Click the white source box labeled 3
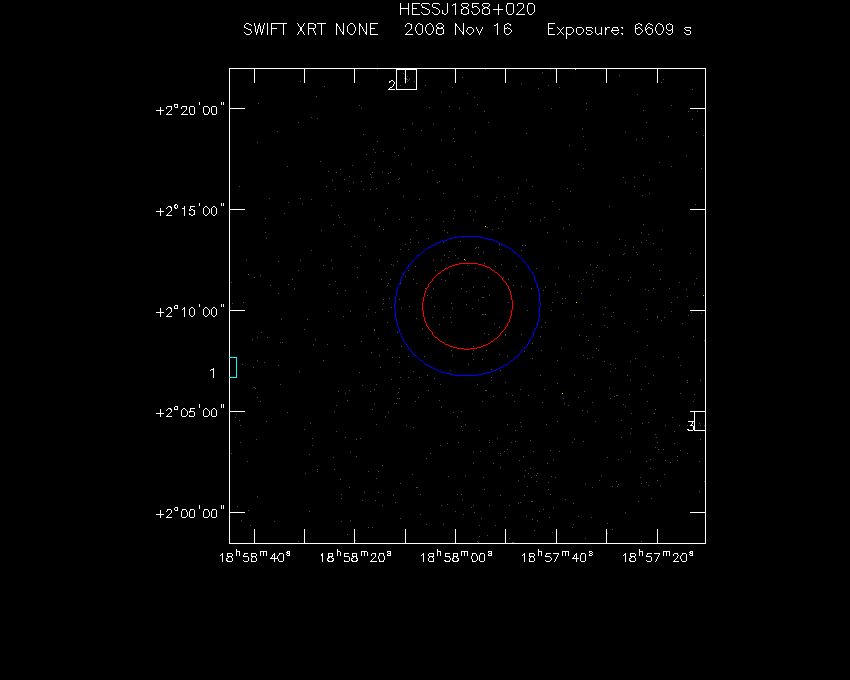 click(700, 421)
